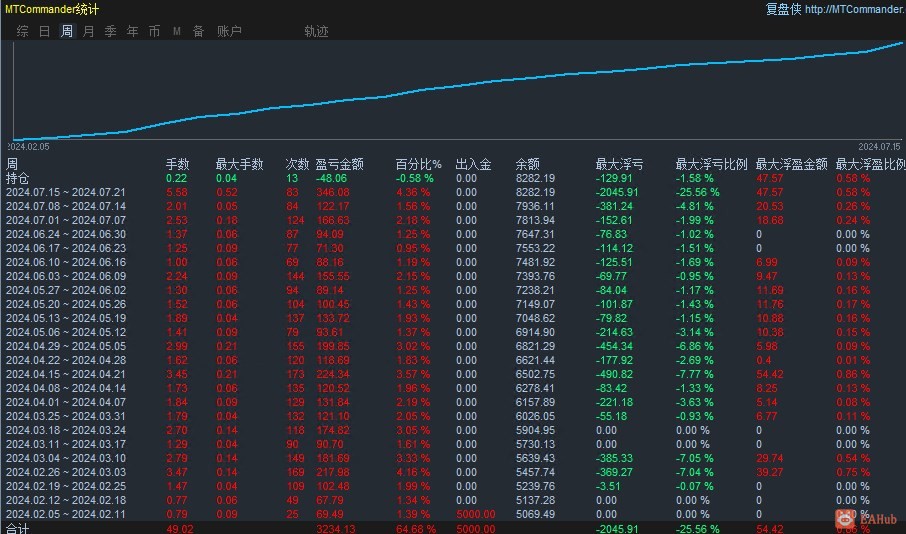Screen dimensions: 906x534
Task: Open the 季 quarterly tab
Action: [110, 31]
